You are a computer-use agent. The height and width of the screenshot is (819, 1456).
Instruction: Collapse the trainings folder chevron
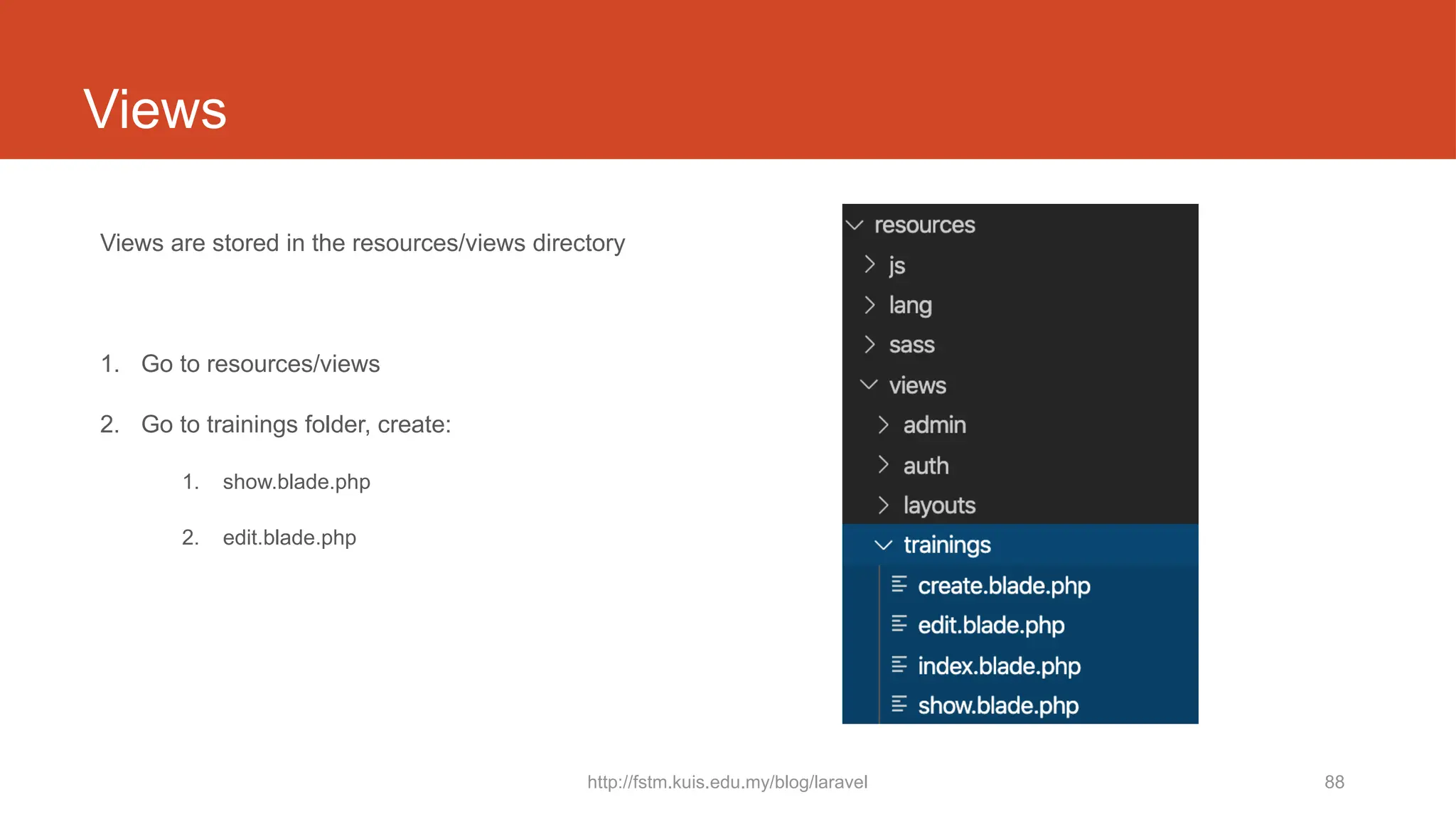click(883, 545)
